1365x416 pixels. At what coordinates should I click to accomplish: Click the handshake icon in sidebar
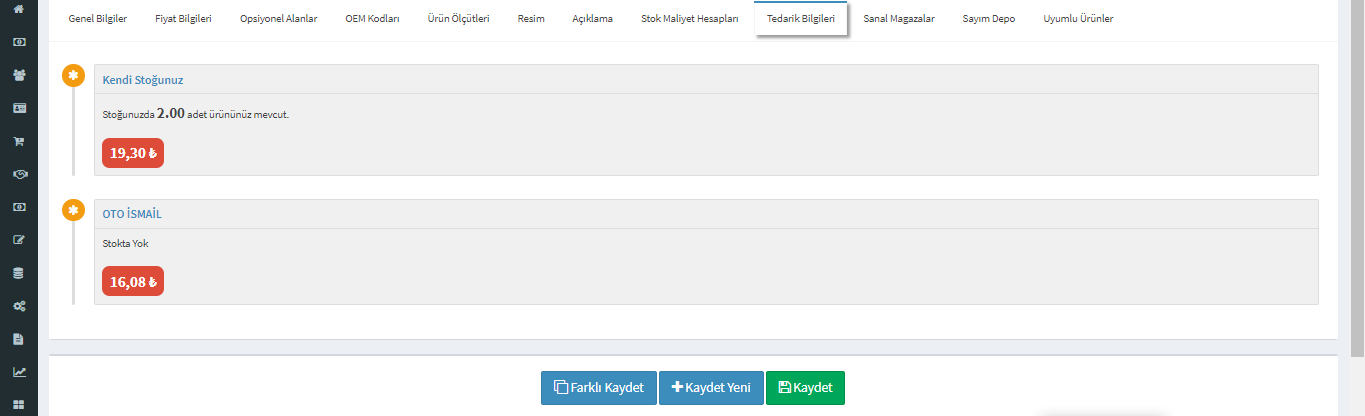pyautogui.click(x=18, y=174)
